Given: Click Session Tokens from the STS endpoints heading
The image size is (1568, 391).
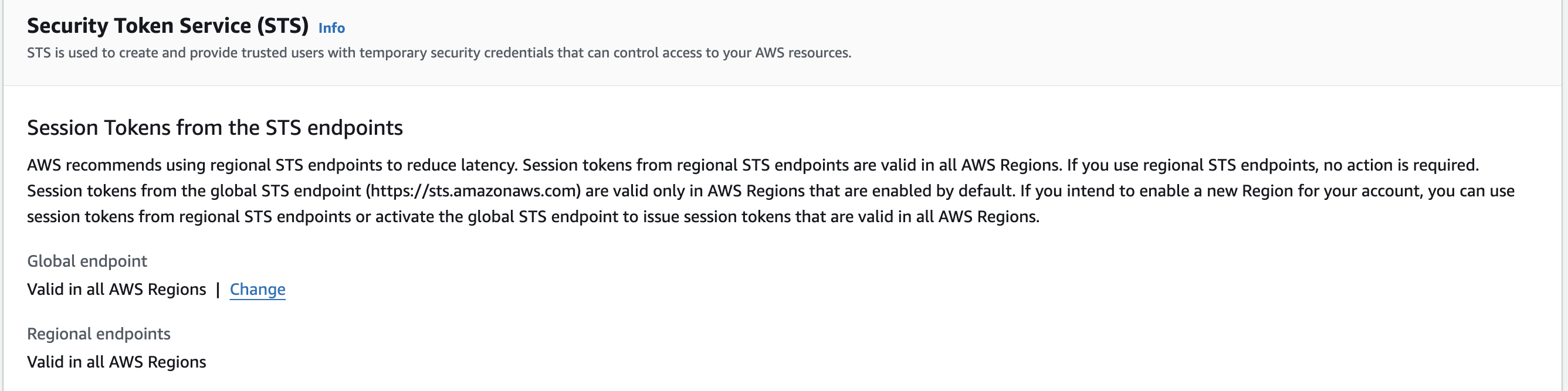Looking at the screenshot, I should 215,128.
